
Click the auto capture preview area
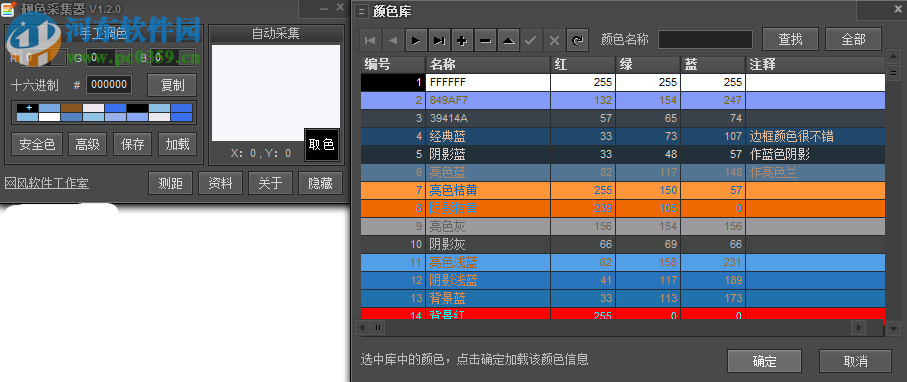275,93
